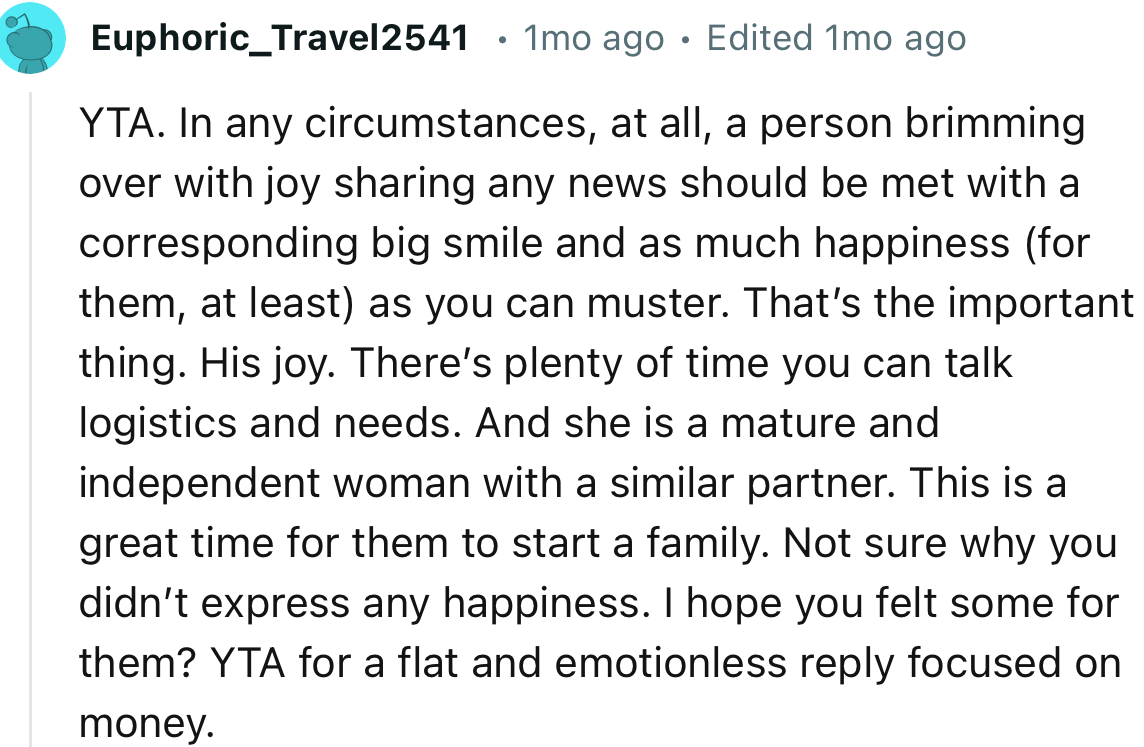
Task: Click the comment text starting with YTA
Action: 110,122
